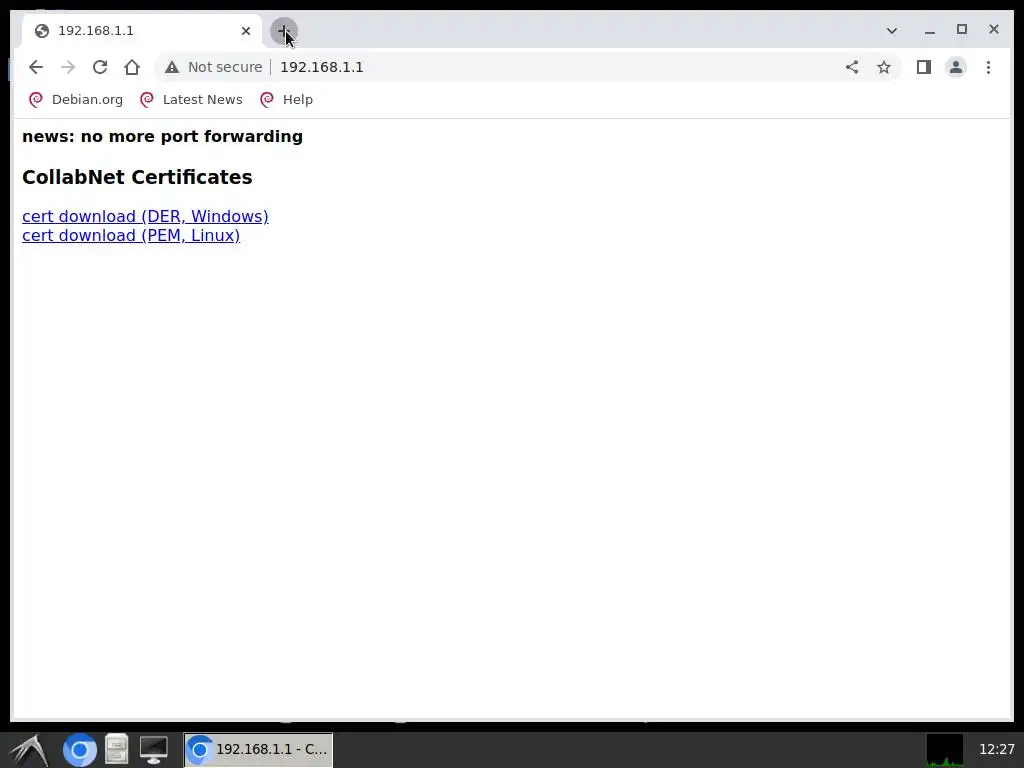Open the Chromium three-dot menu

tap(988, 67)
